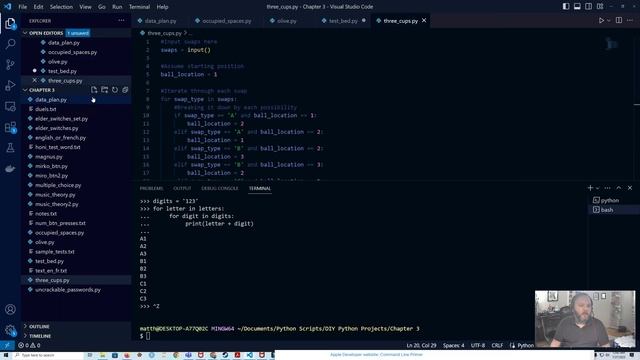This screenshot has height=360, width=640.
Task: Switch to test_bed.py editor tab
Action: pyautogui.click(x=343, y=21)
